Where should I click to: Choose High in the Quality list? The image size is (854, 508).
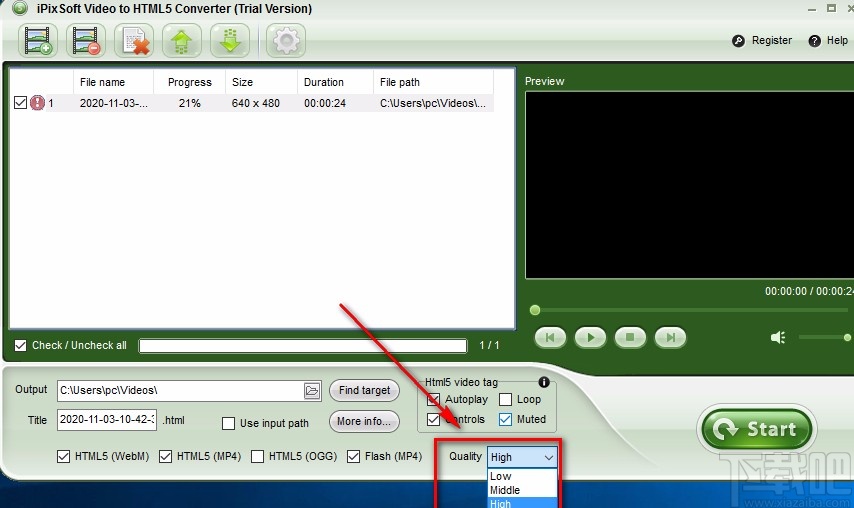(522, 503)
